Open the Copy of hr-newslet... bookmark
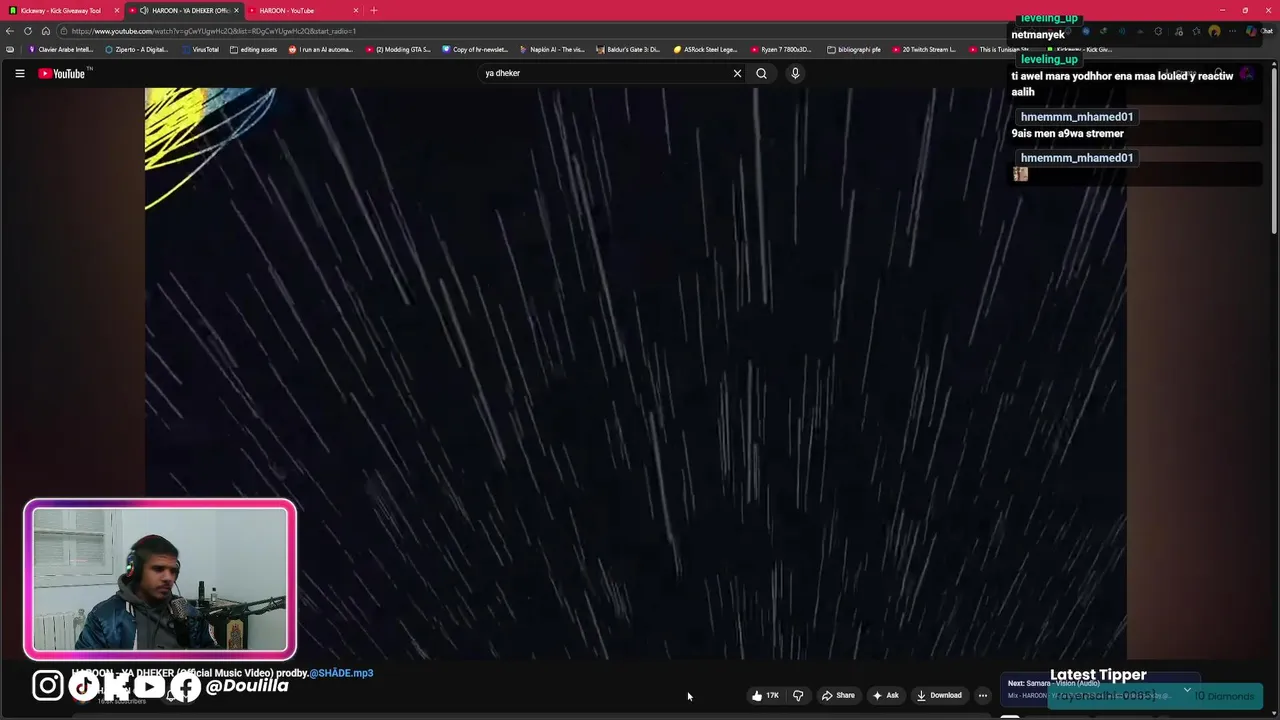The height and width of the screenshot is (720, 1280). point(475,49)
